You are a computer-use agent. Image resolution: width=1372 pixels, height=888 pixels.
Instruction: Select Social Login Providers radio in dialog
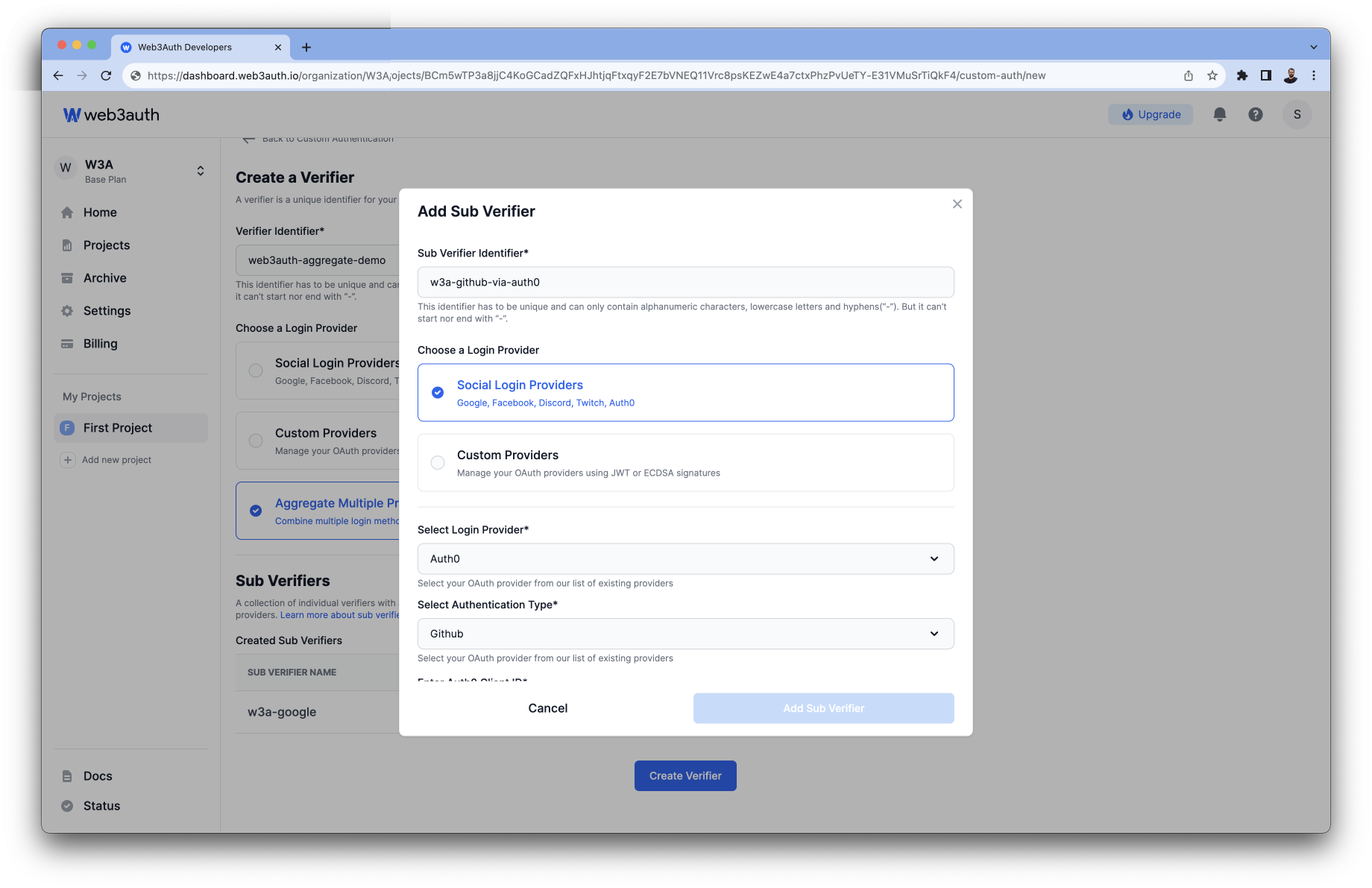click(x=438, y=393)
